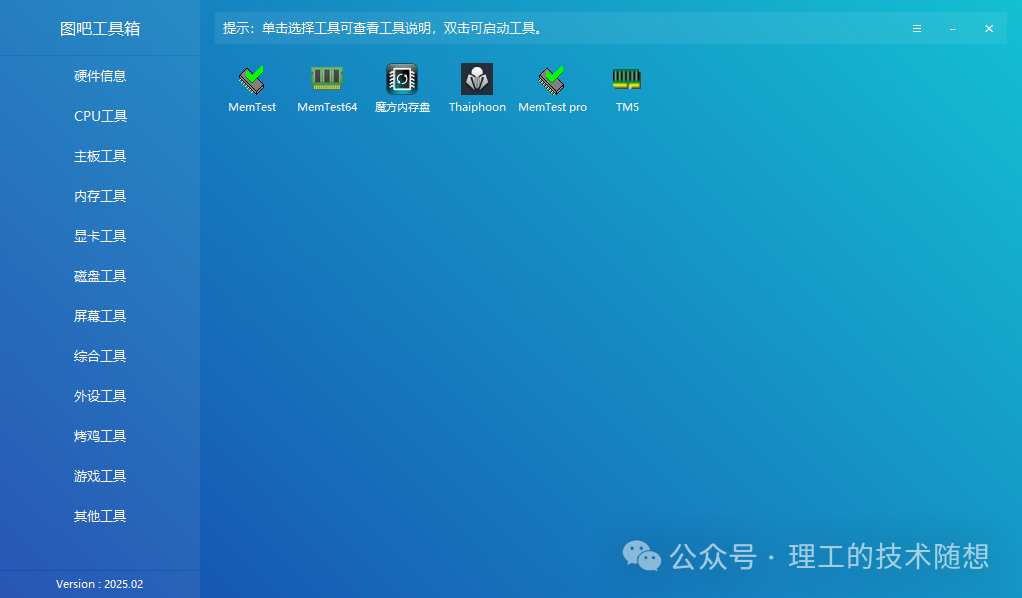This screenshot has width=1022, height=598.
Task: Open MemTest64
Action: (327, 87)
